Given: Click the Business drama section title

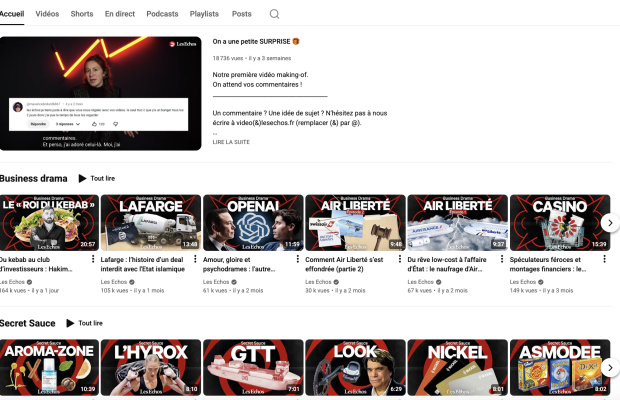Looking at the screenshot, I should coord(34,178).
